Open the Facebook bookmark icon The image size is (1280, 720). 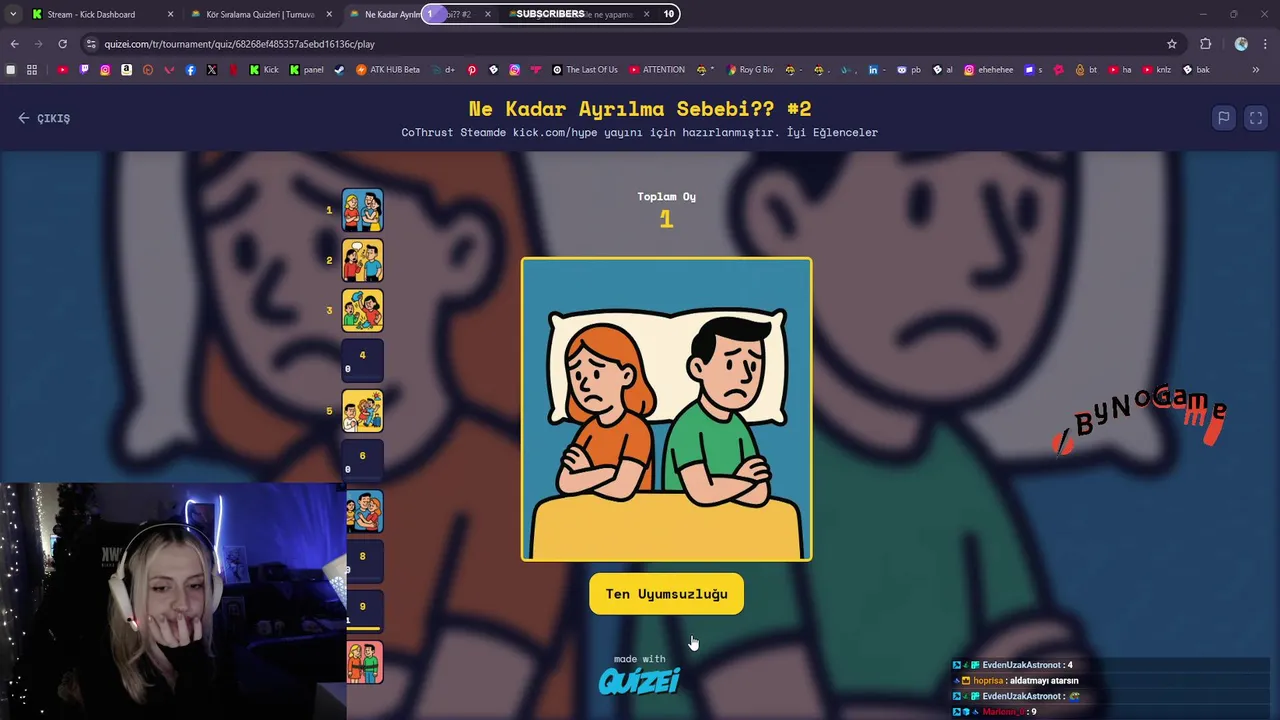point(190,70)
